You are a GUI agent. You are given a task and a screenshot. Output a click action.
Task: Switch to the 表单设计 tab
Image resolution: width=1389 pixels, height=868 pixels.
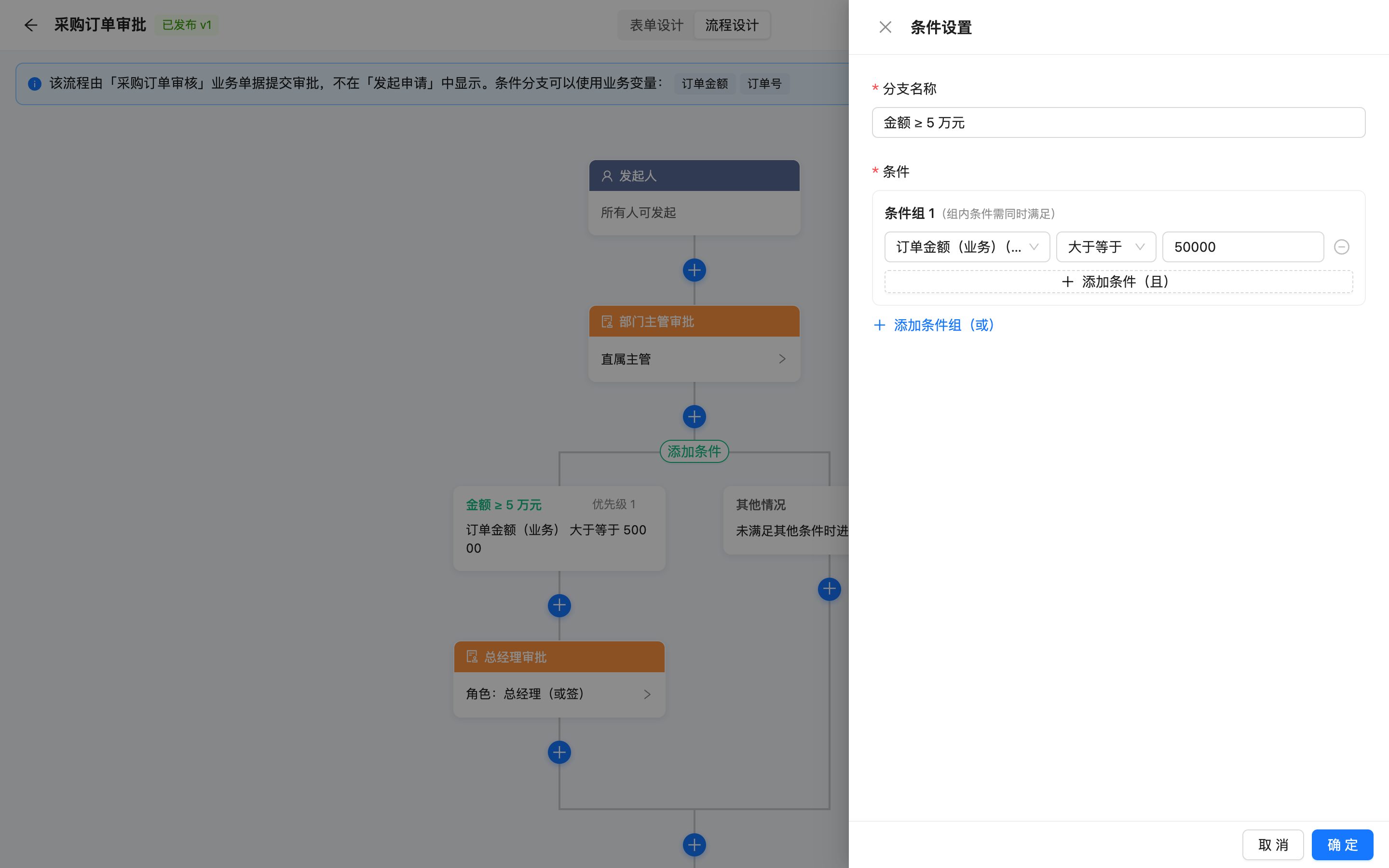point(656,25)
